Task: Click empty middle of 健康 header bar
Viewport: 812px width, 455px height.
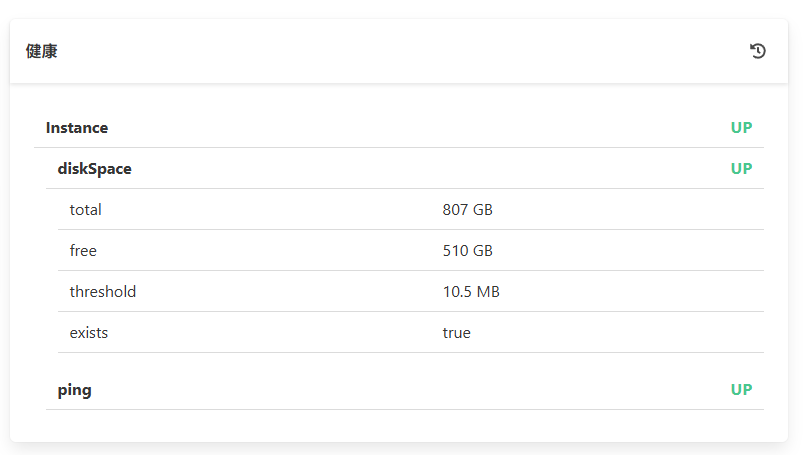Action: point(400,51)
